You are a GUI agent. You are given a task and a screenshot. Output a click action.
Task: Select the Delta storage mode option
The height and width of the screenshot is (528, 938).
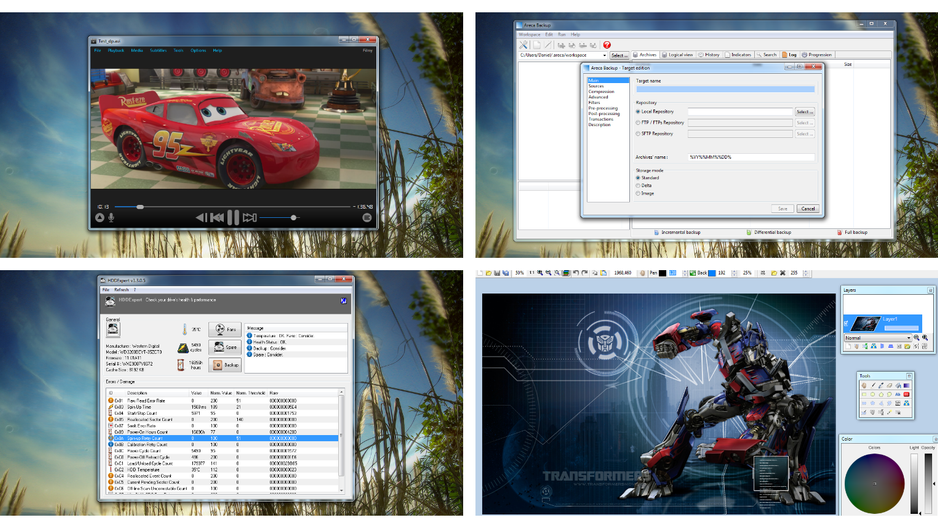pyautogui.click(x=638, y=185)
